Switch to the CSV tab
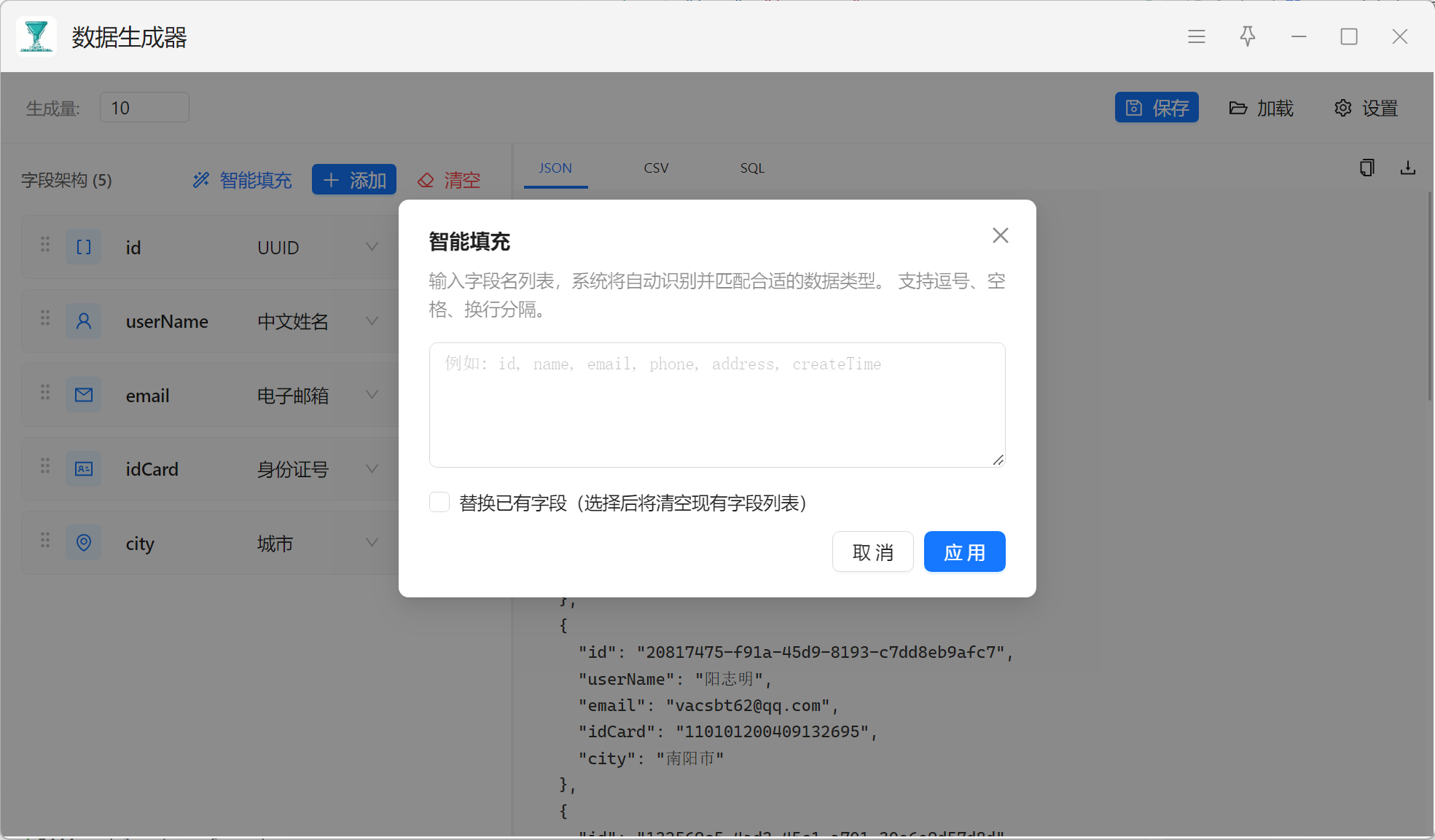This screenshot has width=1435, height=840. tap(656, 168)
